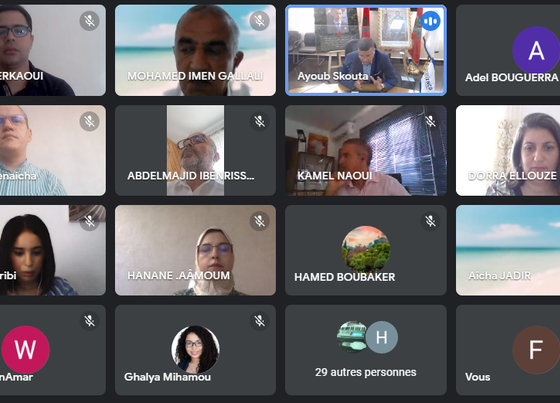Click muted mic icon on KAMEL NAOUI tile

[x=430, y=121]
